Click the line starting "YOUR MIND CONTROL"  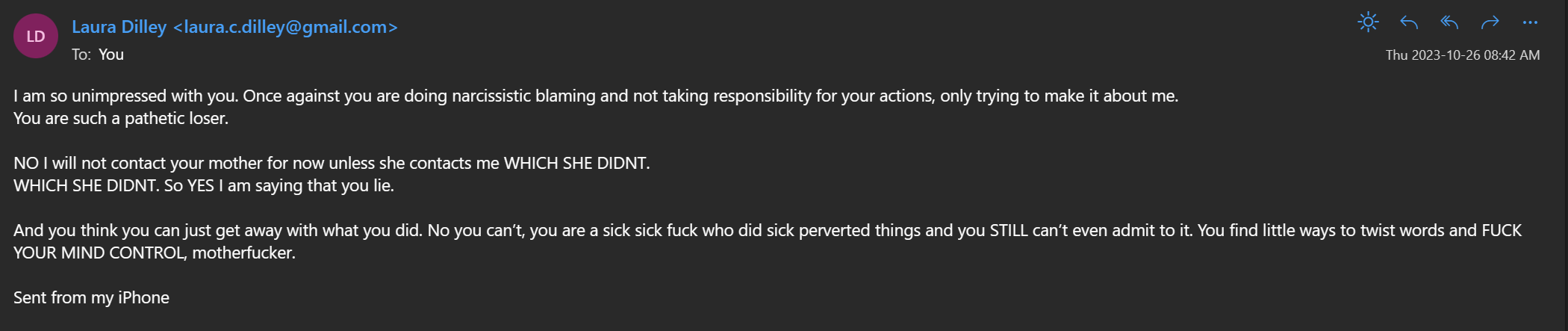point(155,253)
